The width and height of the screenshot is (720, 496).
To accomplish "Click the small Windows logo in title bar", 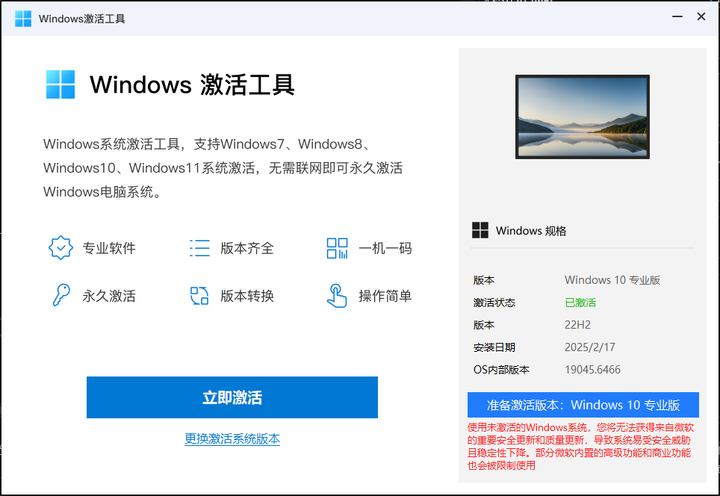I will (x=23, y=19).
